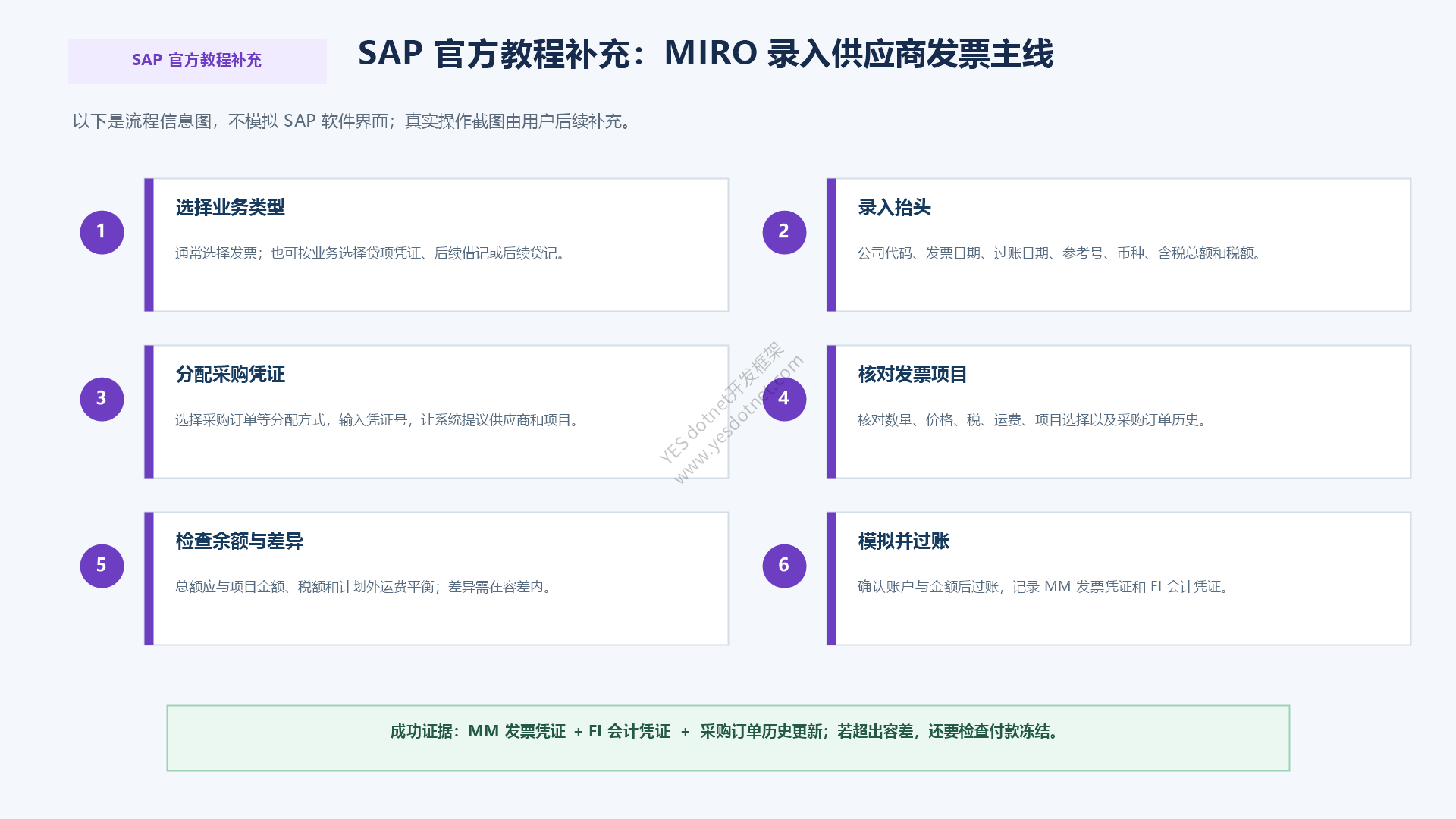Click the purple step badge numbered 5
Image resolution: width=1456 pixels, height=819 pixels.
point(102,566)
